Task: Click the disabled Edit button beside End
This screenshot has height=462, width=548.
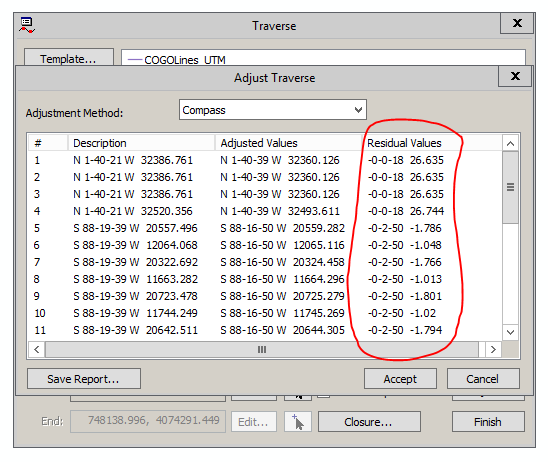Action: click(253, 421)
